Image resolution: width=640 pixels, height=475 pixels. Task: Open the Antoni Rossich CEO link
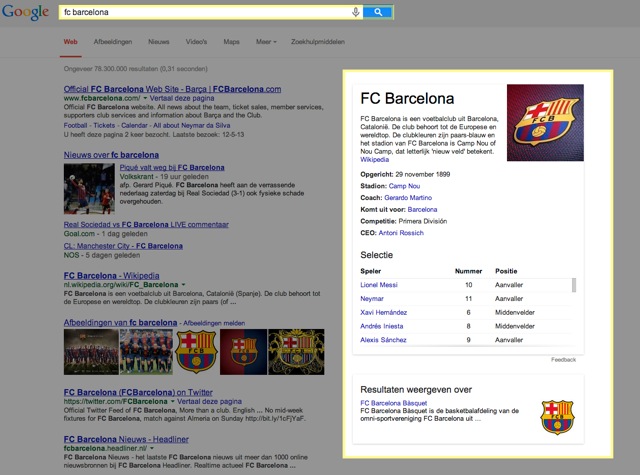coord(401,233)
